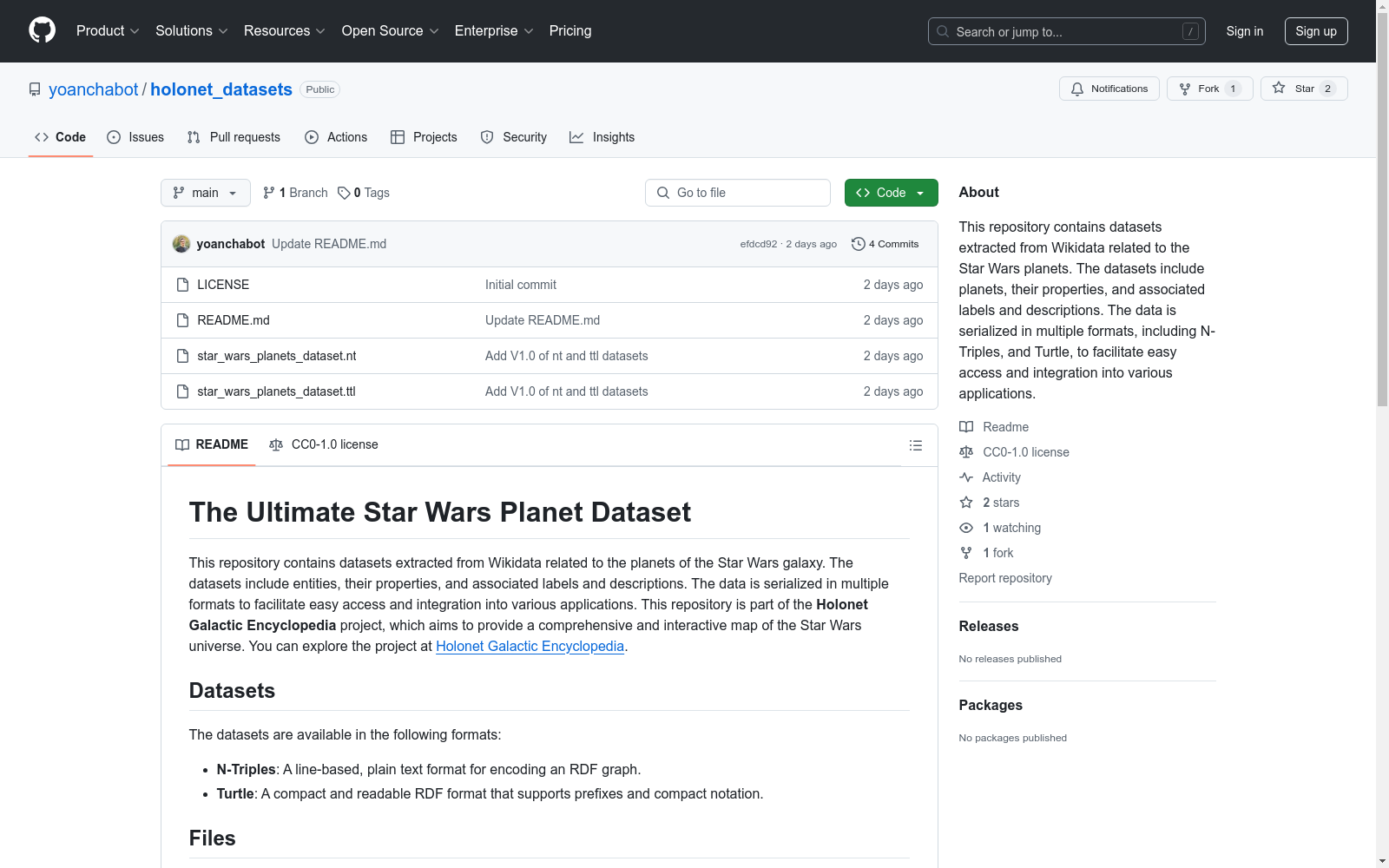Image resolution: width=1389 pixels, height=868 pixels.
Task: Open the Actions tab
Action: click(x=336, y=137)
